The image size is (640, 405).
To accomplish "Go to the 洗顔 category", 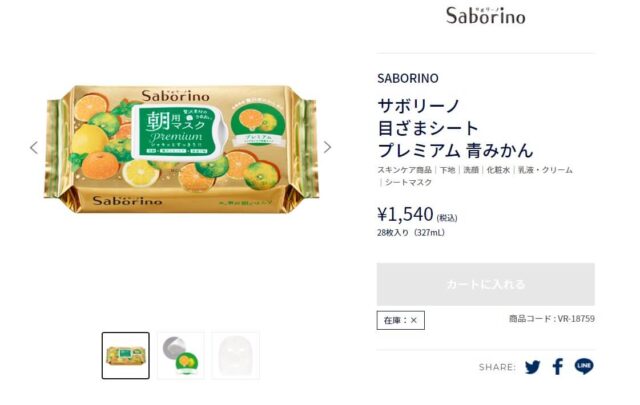I will (471, 170).
